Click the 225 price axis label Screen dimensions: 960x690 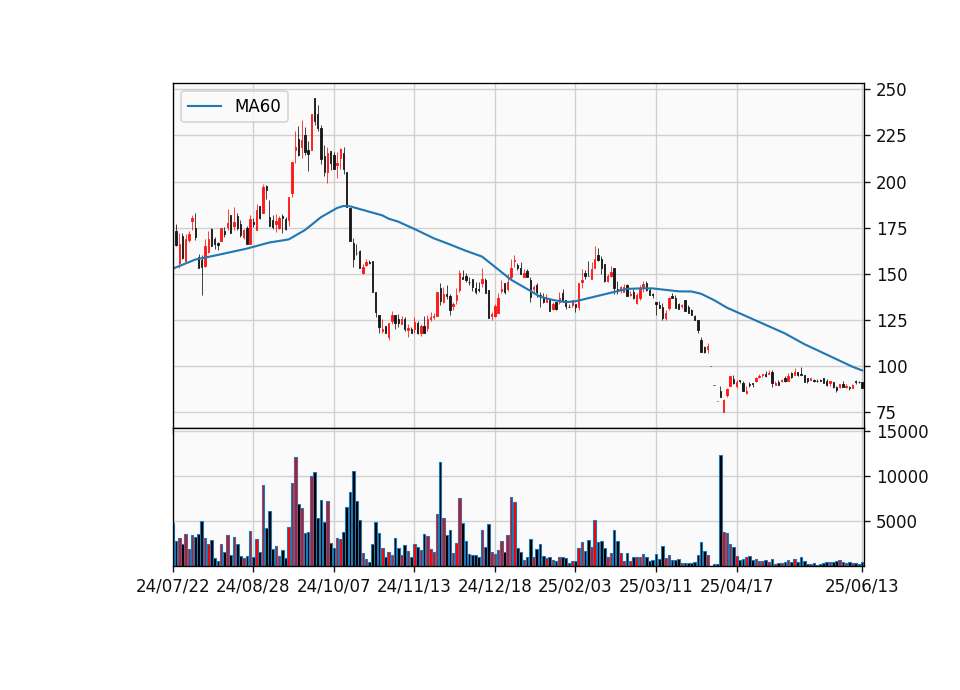pyautogui.click(x=891, y=136)
